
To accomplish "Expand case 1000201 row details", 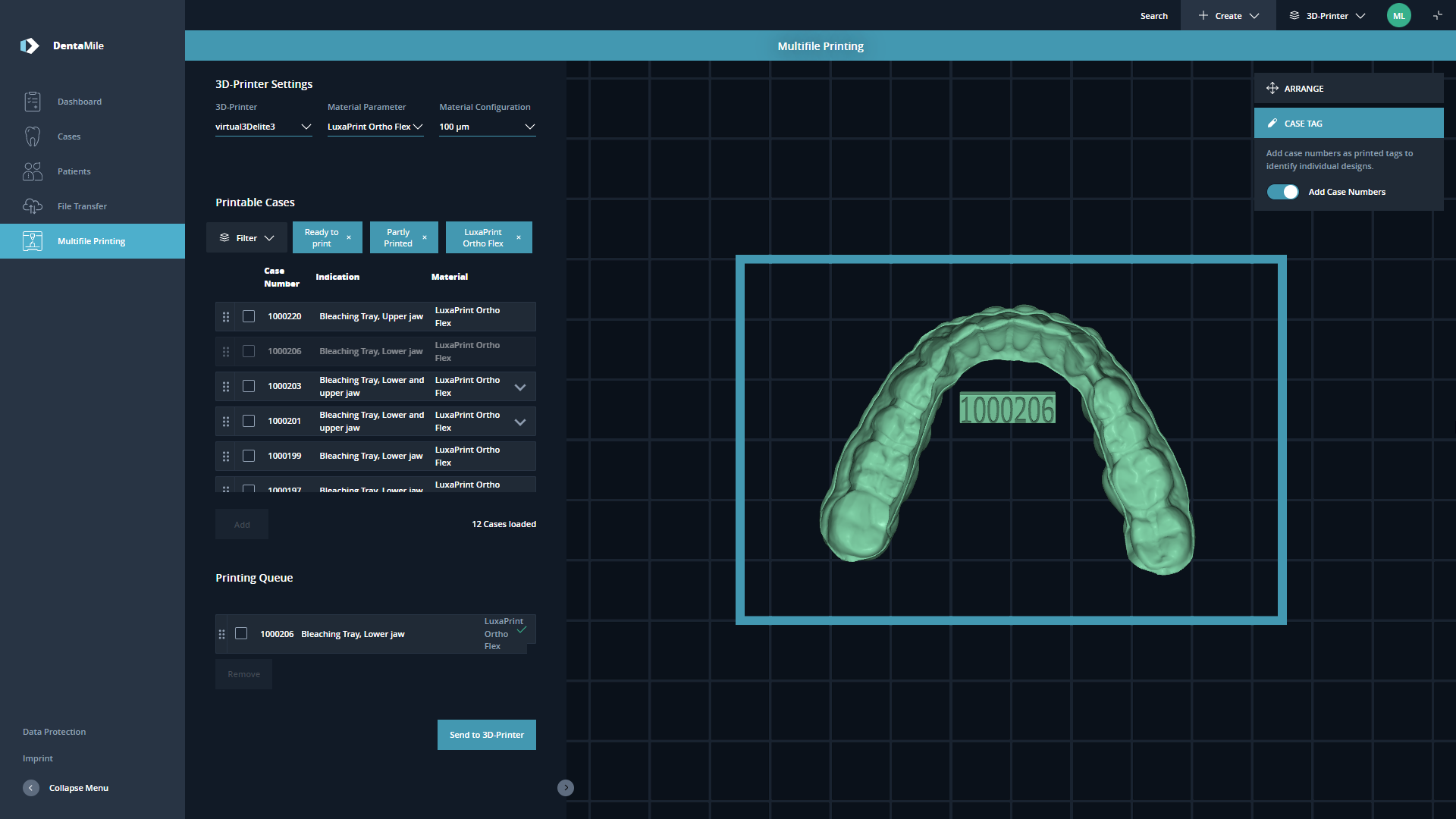I will (520, 422).
